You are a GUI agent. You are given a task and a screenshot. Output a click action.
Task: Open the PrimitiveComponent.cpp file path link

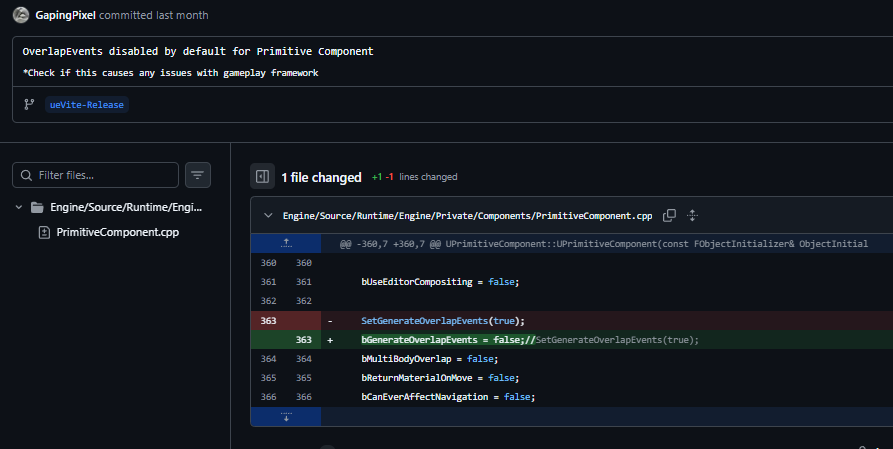[x=468, y=216]
